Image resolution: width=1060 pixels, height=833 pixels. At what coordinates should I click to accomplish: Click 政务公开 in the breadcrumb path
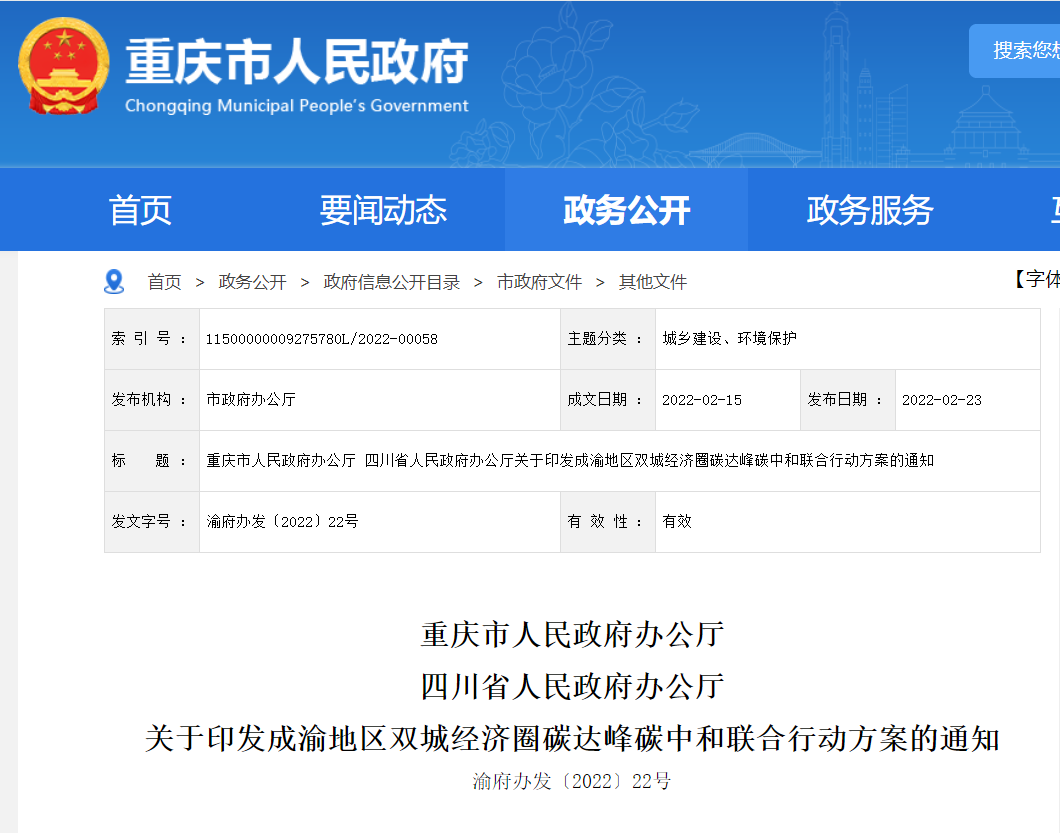[x=252, y=282]
